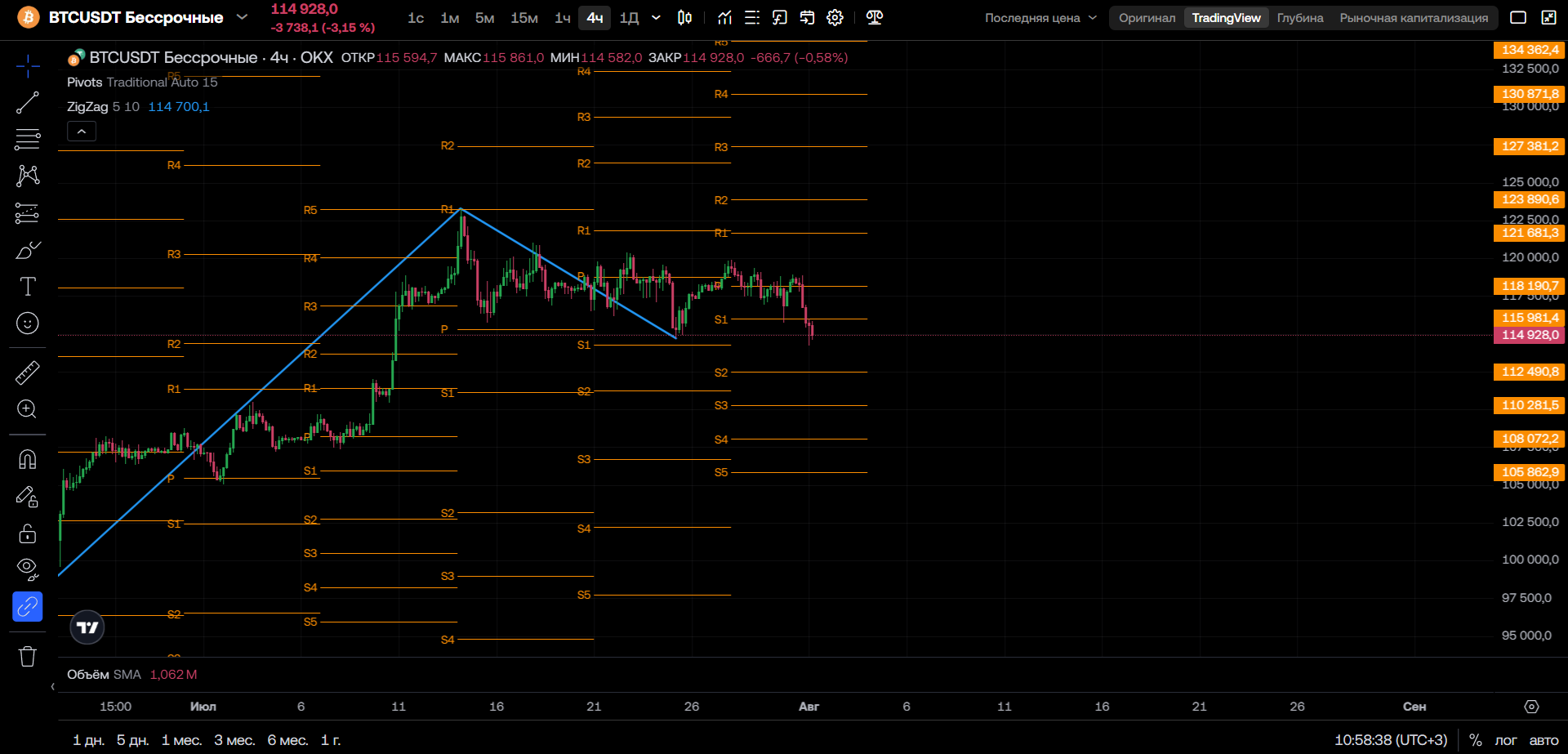Switch to the Оригинал chart view

pos(1147,18)
